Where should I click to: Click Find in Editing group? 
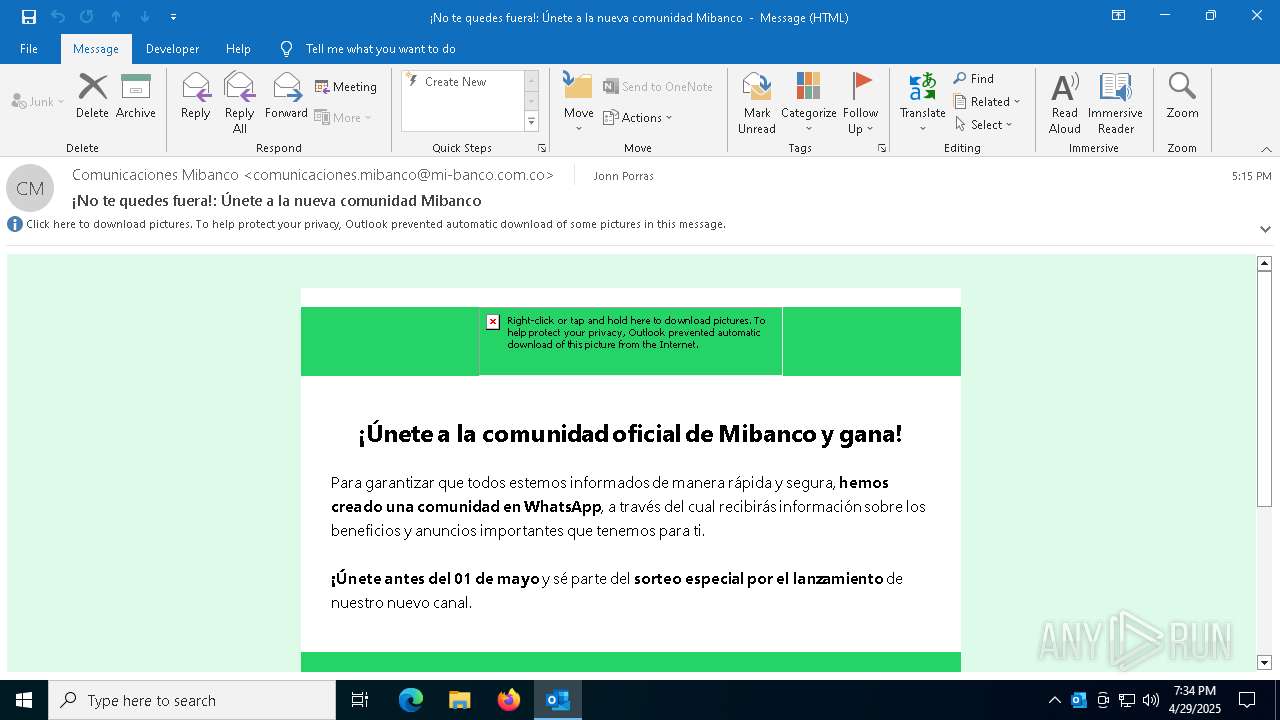(974, 78)
